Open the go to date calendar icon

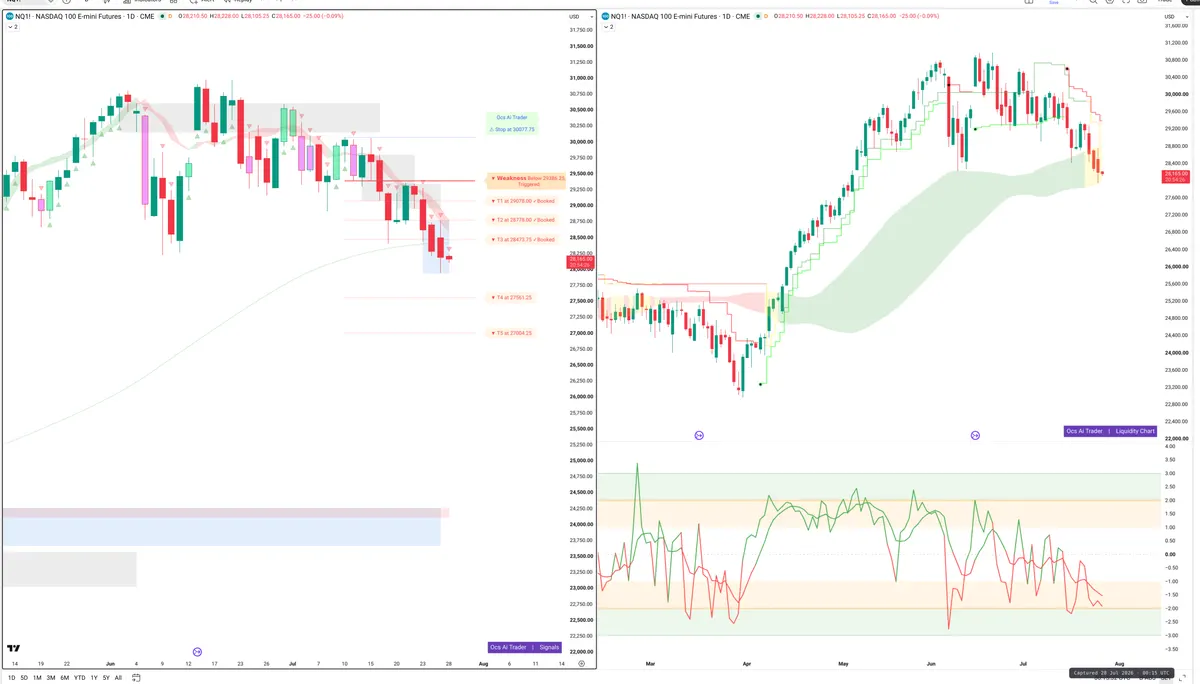tap(136, 677)
